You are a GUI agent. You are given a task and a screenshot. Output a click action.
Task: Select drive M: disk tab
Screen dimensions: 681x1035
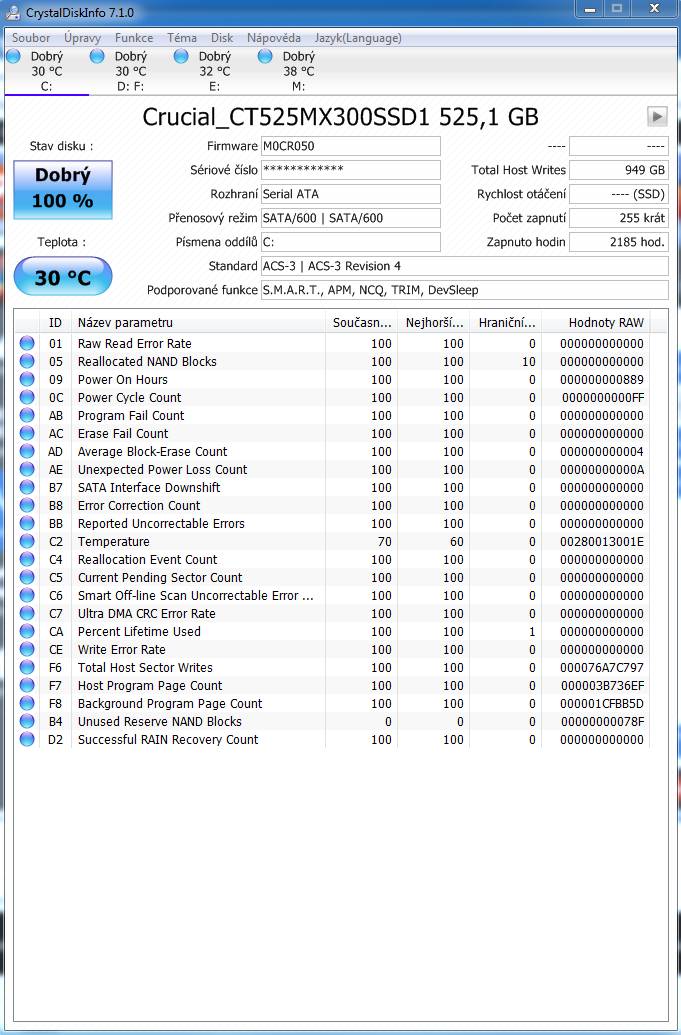coord(298,71)
